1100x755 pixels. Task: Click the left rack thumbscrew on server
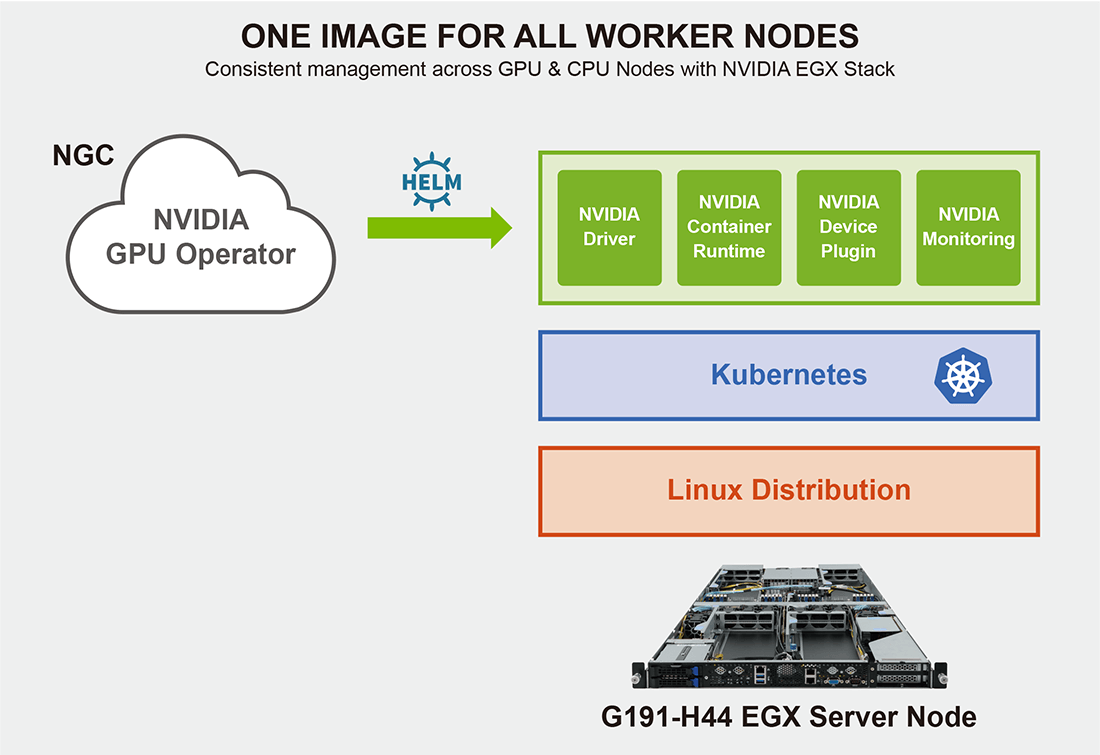638,678
